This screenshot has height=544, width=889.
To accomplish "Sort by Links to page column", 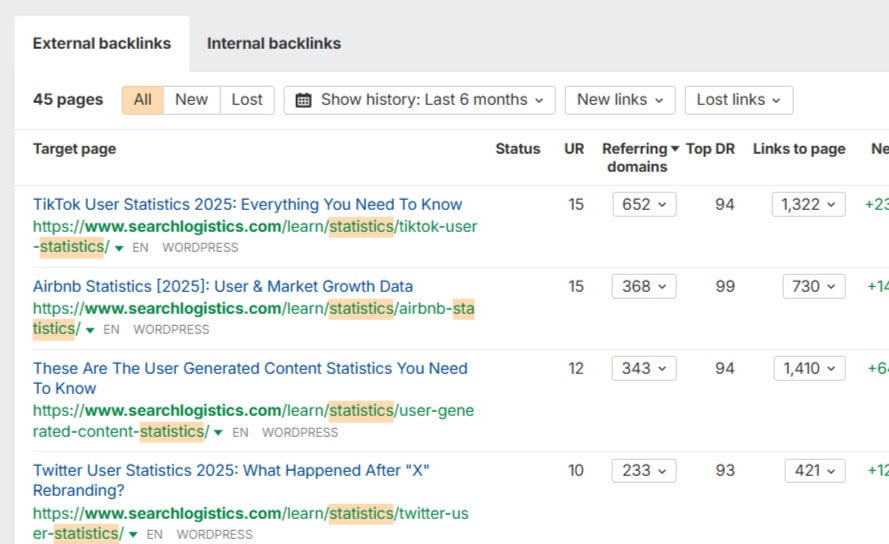I will click(x=799, y=149).
